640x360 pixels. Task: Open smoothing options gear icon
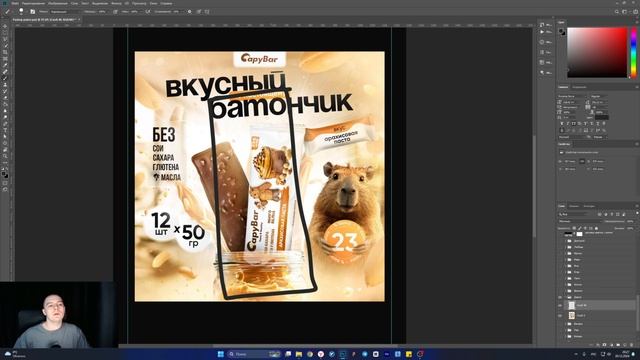tap(189, 12)
